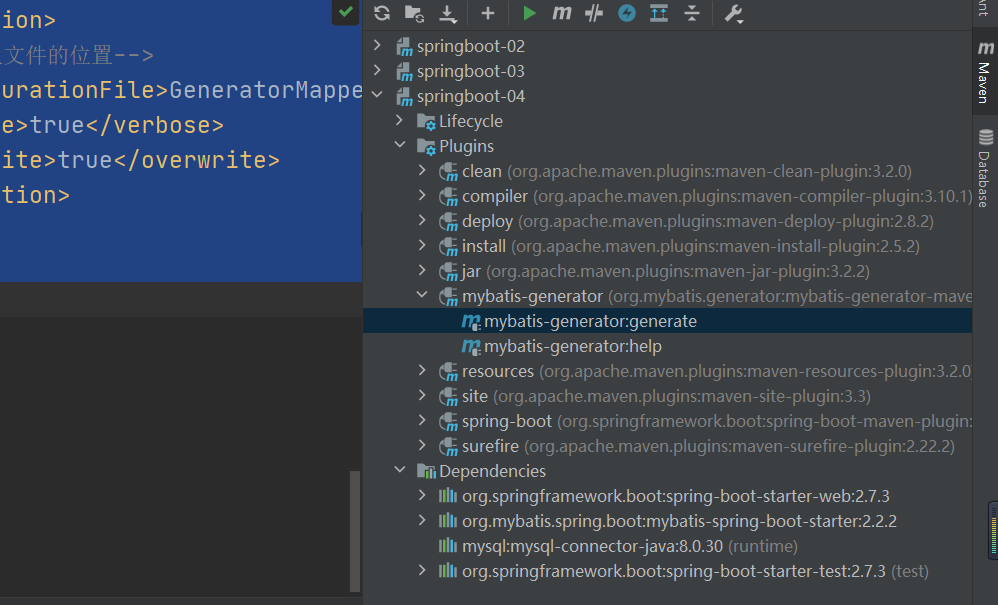The width and height of the screenshot is (998, 605).
Task: Run Maven build with green play icon
Action: click(529, 13)
